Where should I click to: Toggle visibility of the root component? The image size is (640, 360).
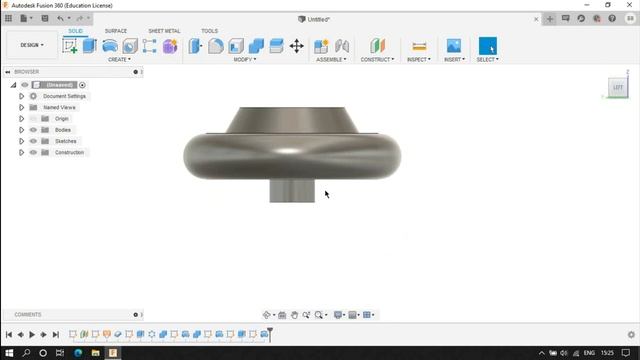tap(25, 85)
